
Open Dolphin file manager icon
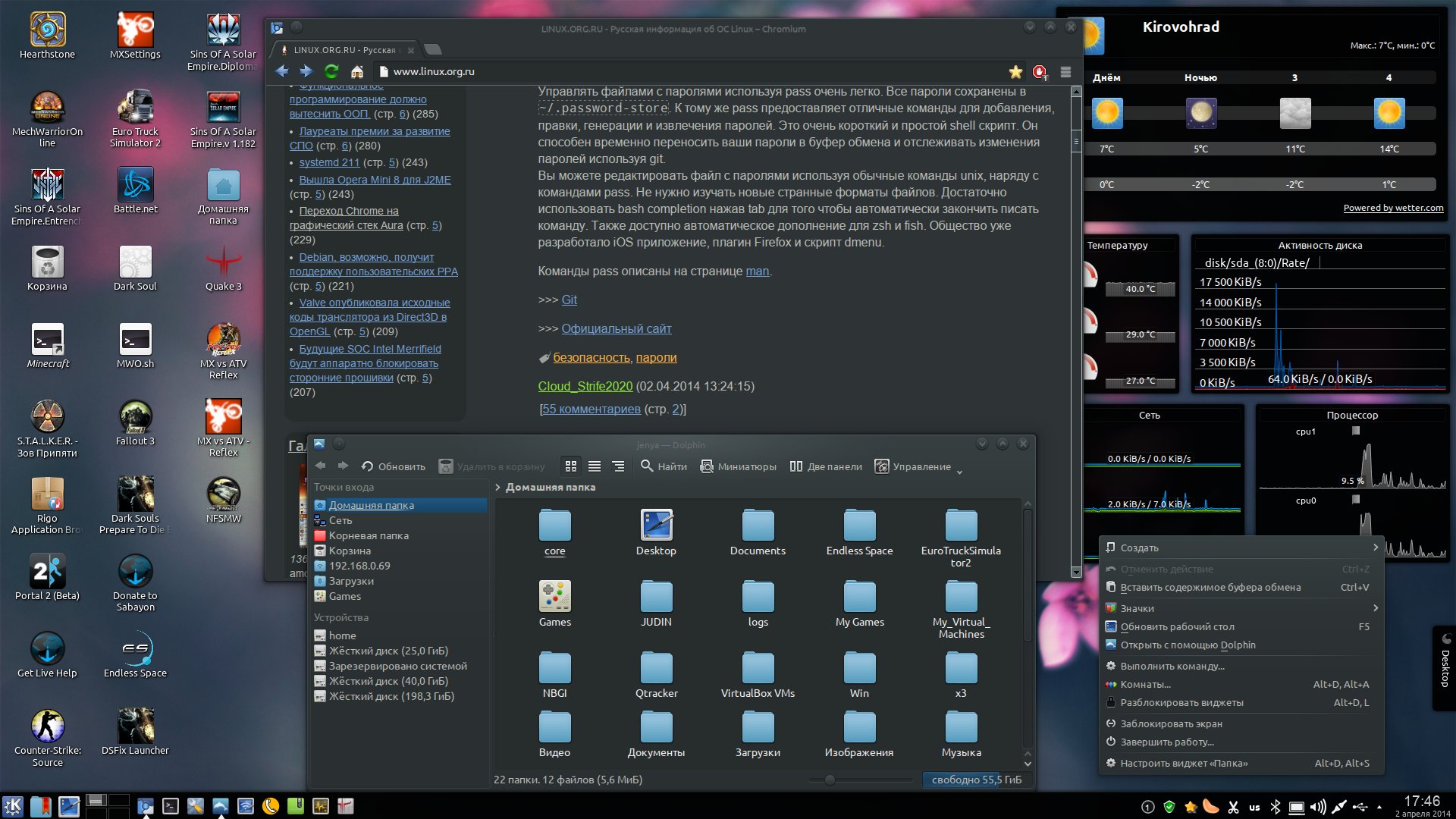click(221, 805)
